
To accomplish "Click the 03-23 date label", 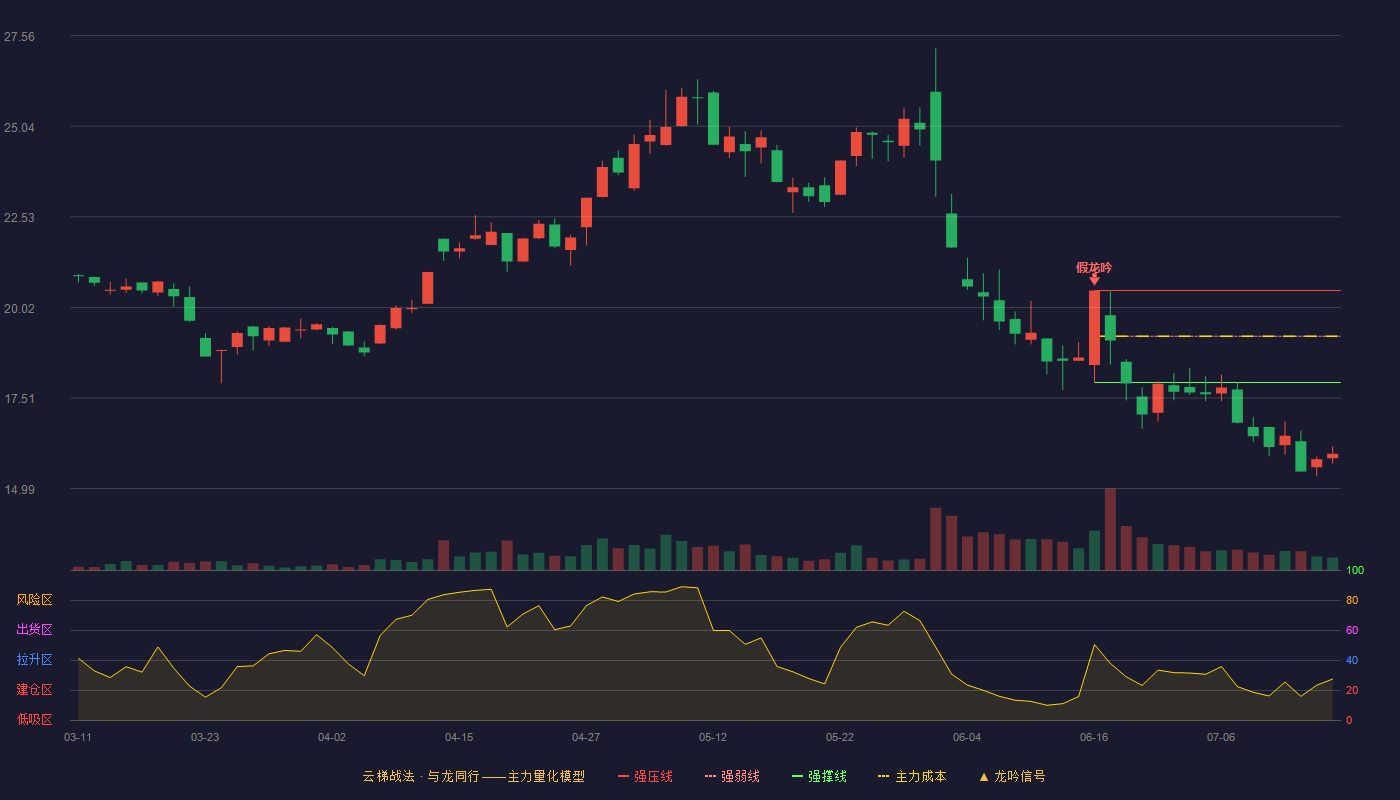I will pyautogui.click(x=205, y=737).
